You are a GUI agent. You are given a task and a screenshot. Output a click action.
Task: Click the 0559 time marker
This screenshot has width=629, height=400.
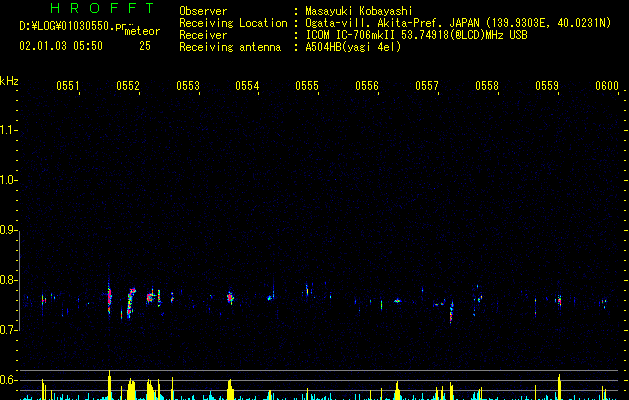pos(547,86)
